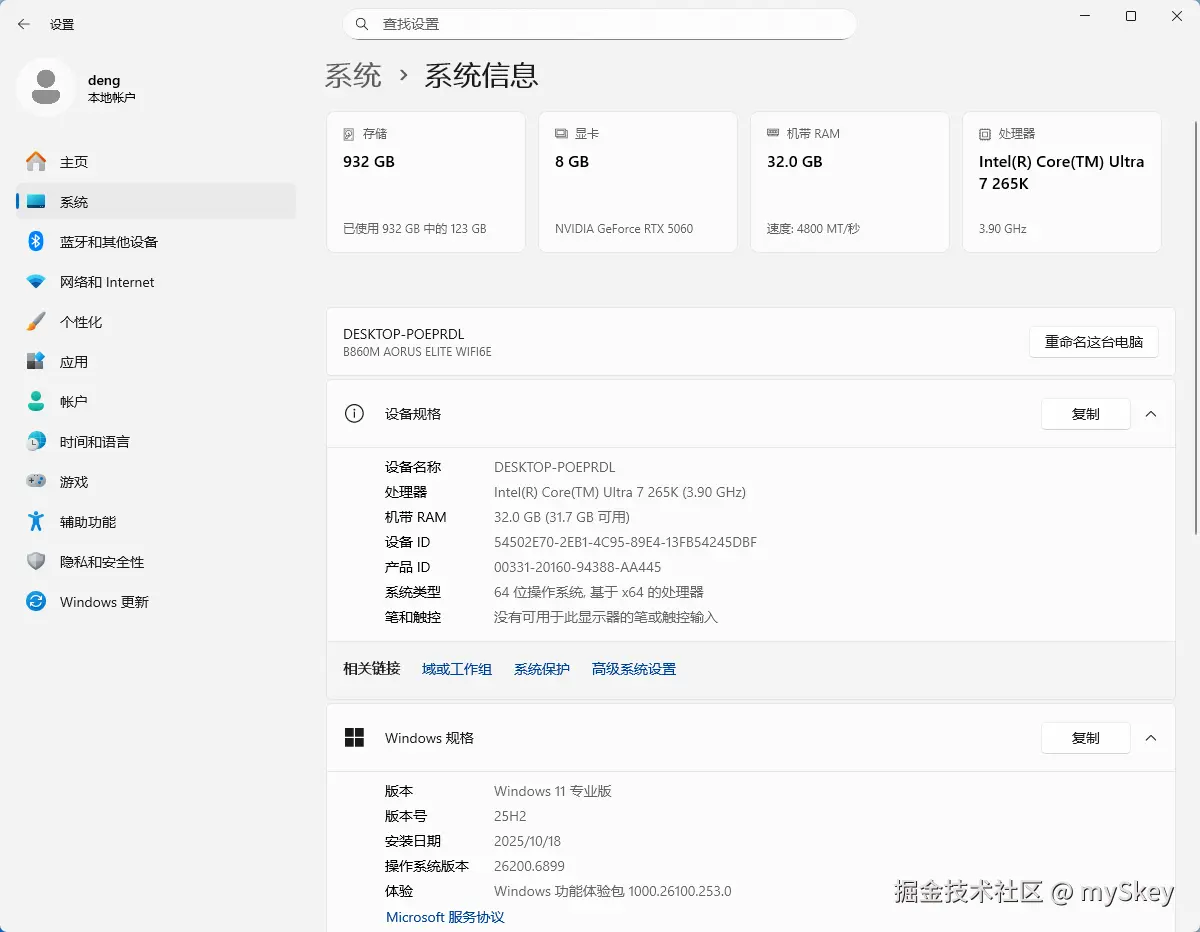Select the OS build 26200.6899 text
Screen dimensions: 1200x932
[529, 866]
